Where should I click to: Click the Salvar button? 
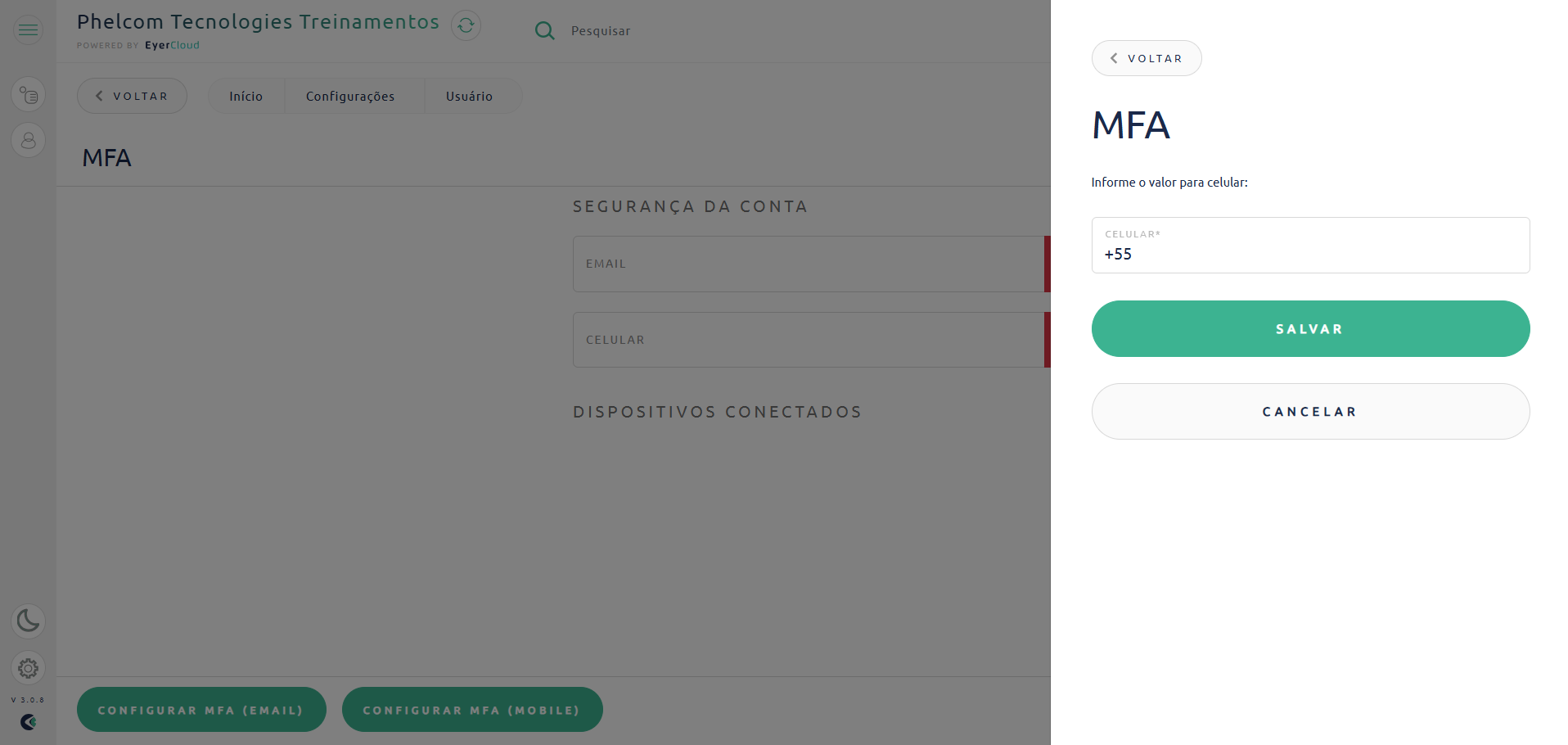1310,328
